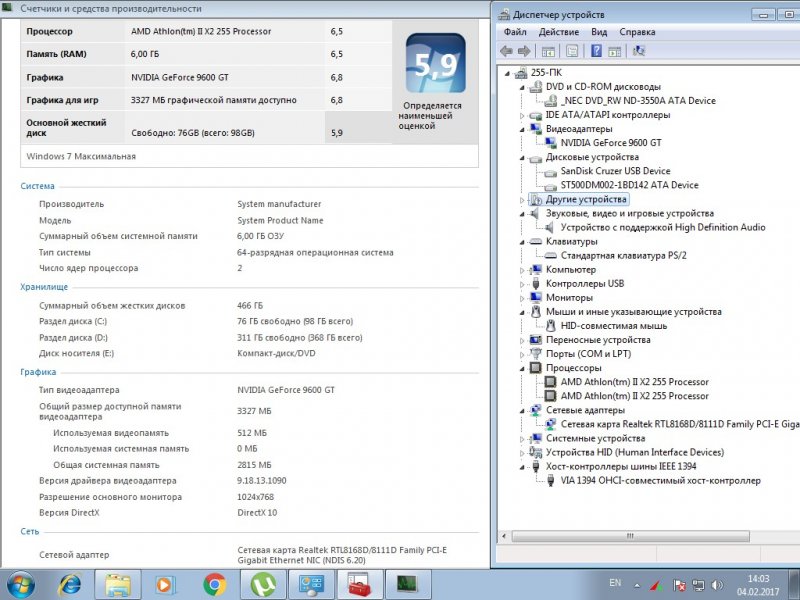Open the Файл menu
Screen dimensions: 800x600
pyautogui.click(x=515, y=31)
